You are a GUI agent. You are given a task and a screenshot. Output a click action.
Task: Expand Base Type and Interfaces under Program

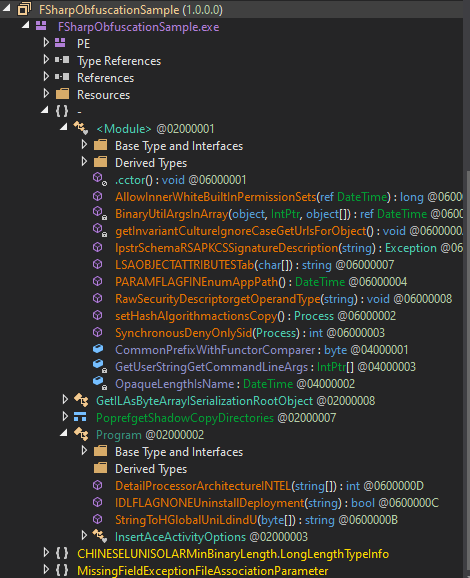pos(84,450)
